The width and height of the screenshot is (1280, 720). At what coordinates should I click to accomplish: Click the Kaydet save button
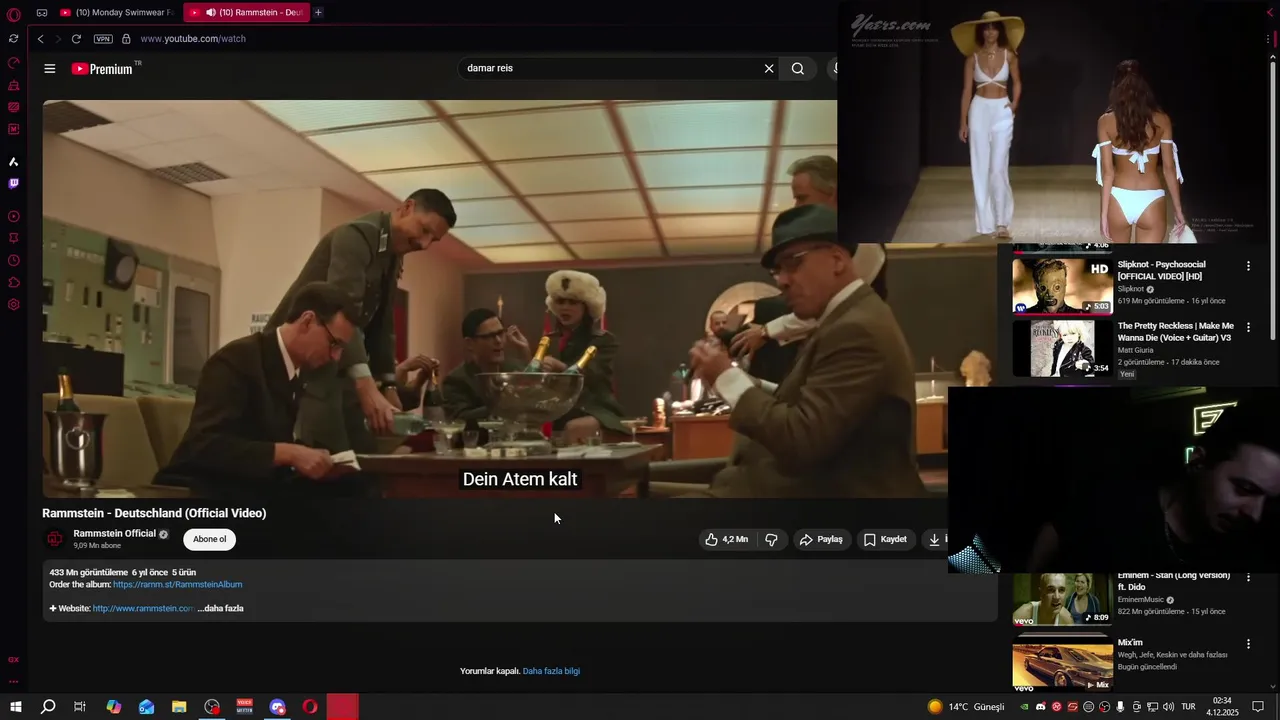(885, 539)
